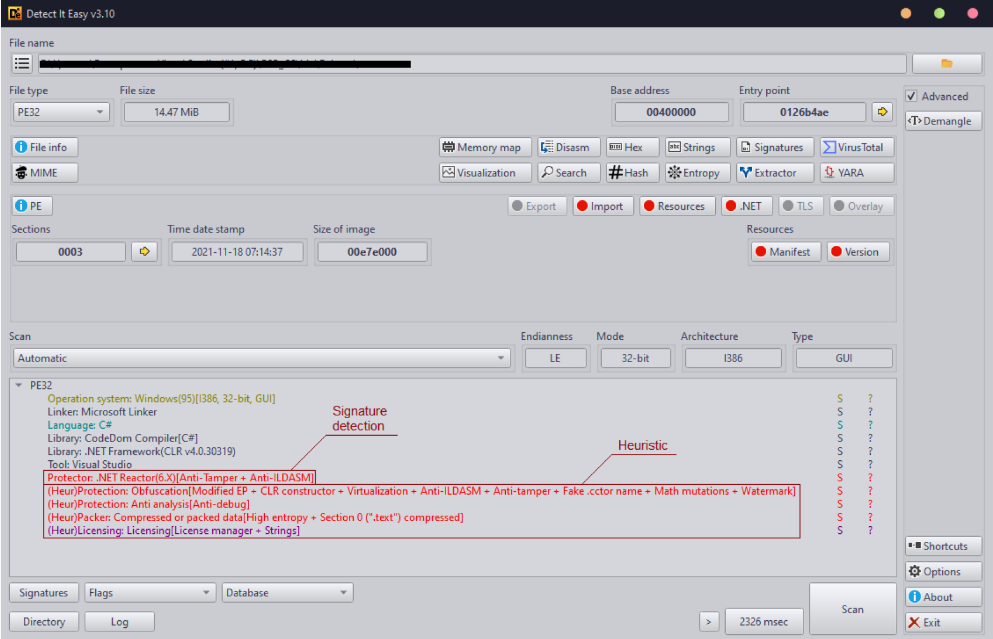This screenshot has height=639, width=993.
Task: Launch the Extractor tool
Action: point(774,172)
